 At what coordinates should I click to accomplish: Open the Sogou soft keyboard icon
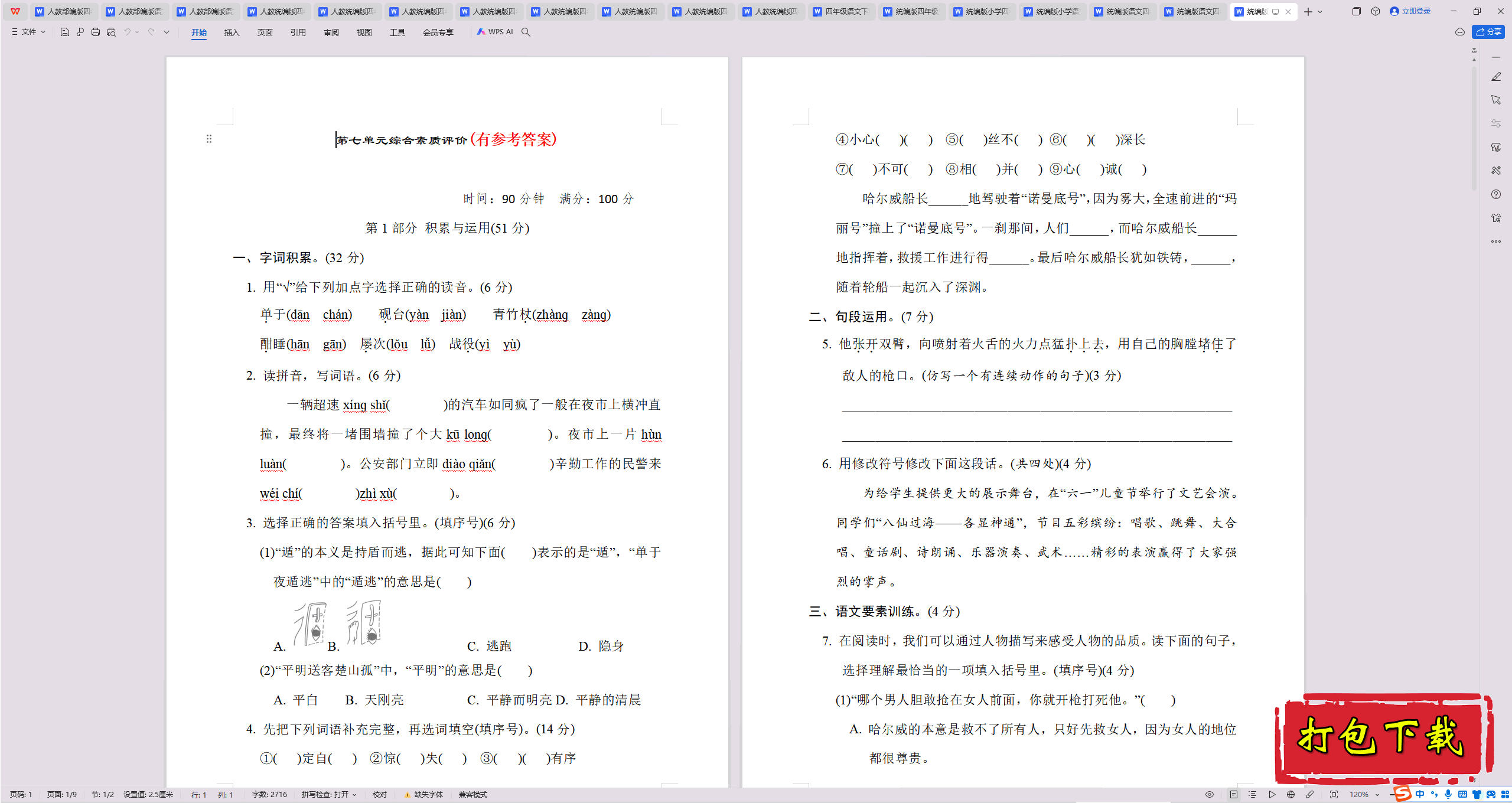pyautogui.click(x=1462, y=795)
